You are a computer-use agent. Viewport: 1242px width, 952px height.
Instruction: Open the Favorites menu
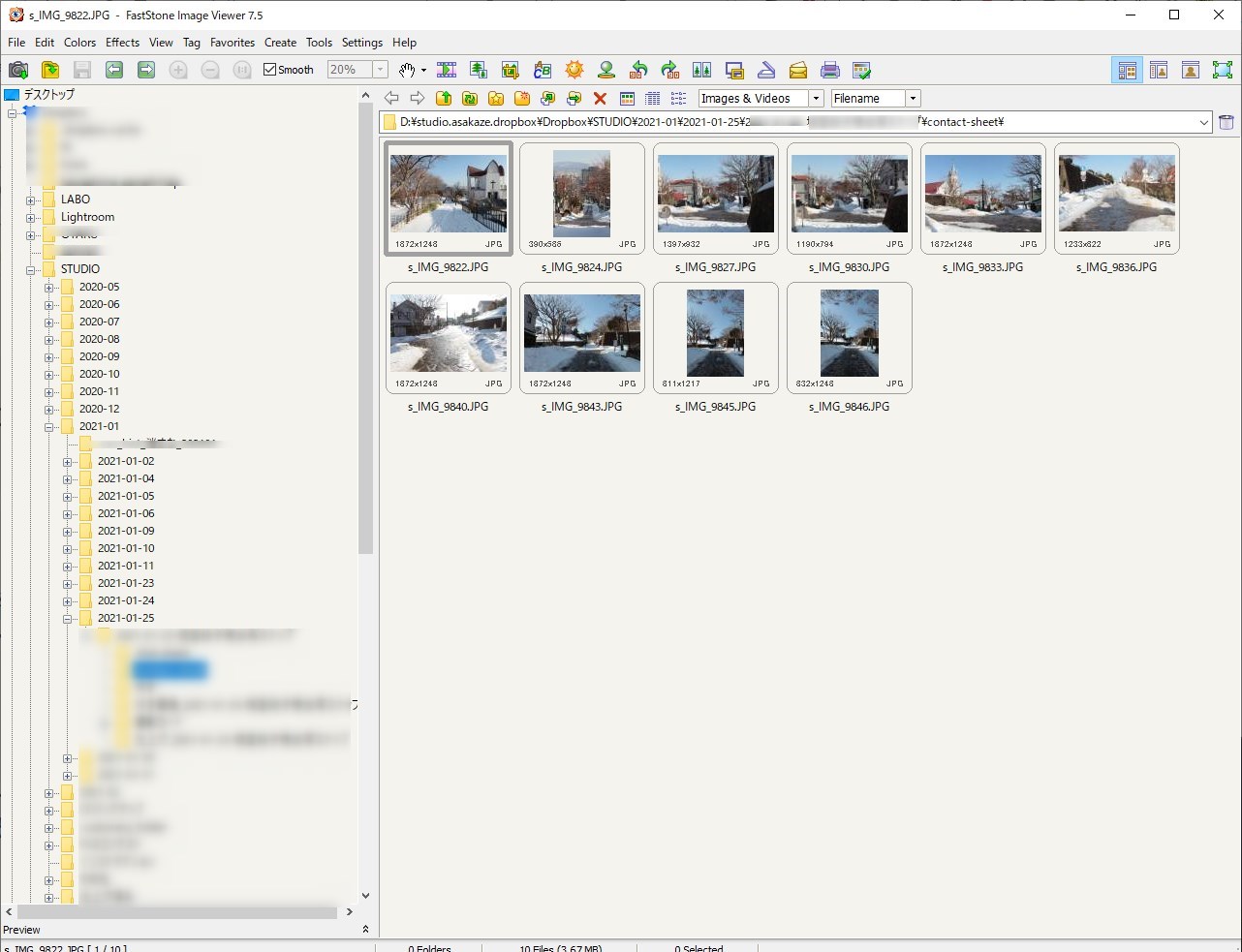click(x=233, y=42)
